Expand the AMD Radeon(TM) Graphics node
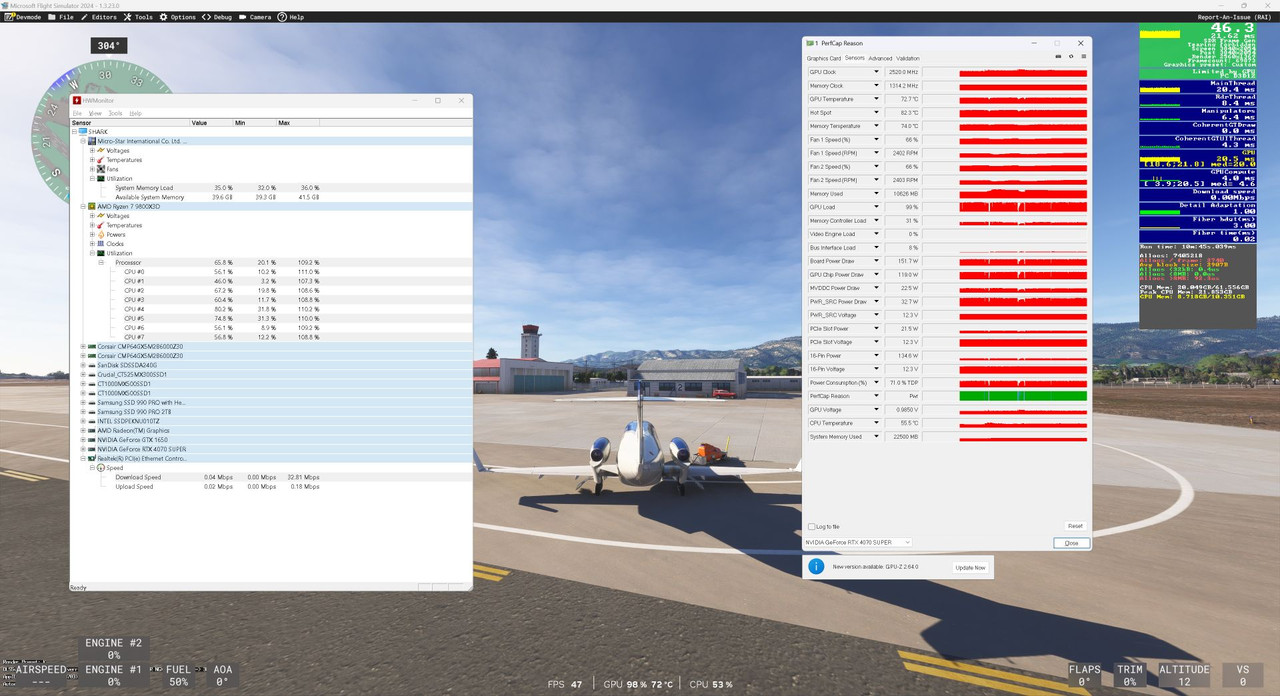Image resolution: width=1280 pixels, height=696 pixels. point(83,431)
